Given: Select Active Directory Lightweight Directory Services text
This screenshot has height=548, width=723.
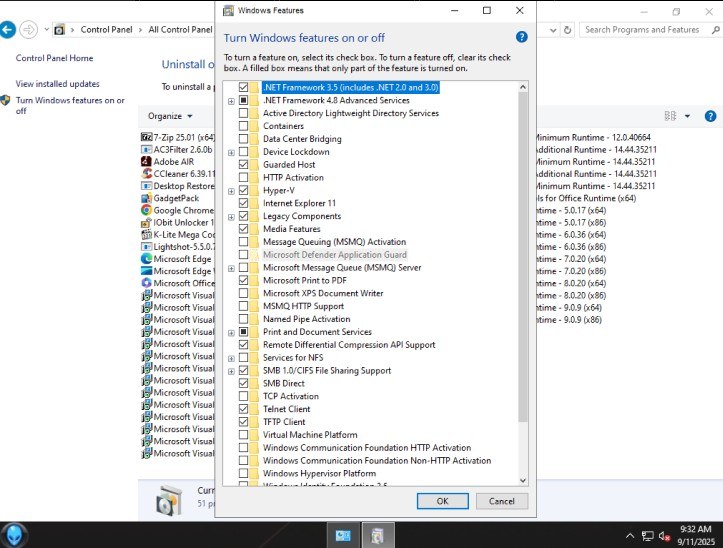Looking at the screenshot, I should point(351,113).
